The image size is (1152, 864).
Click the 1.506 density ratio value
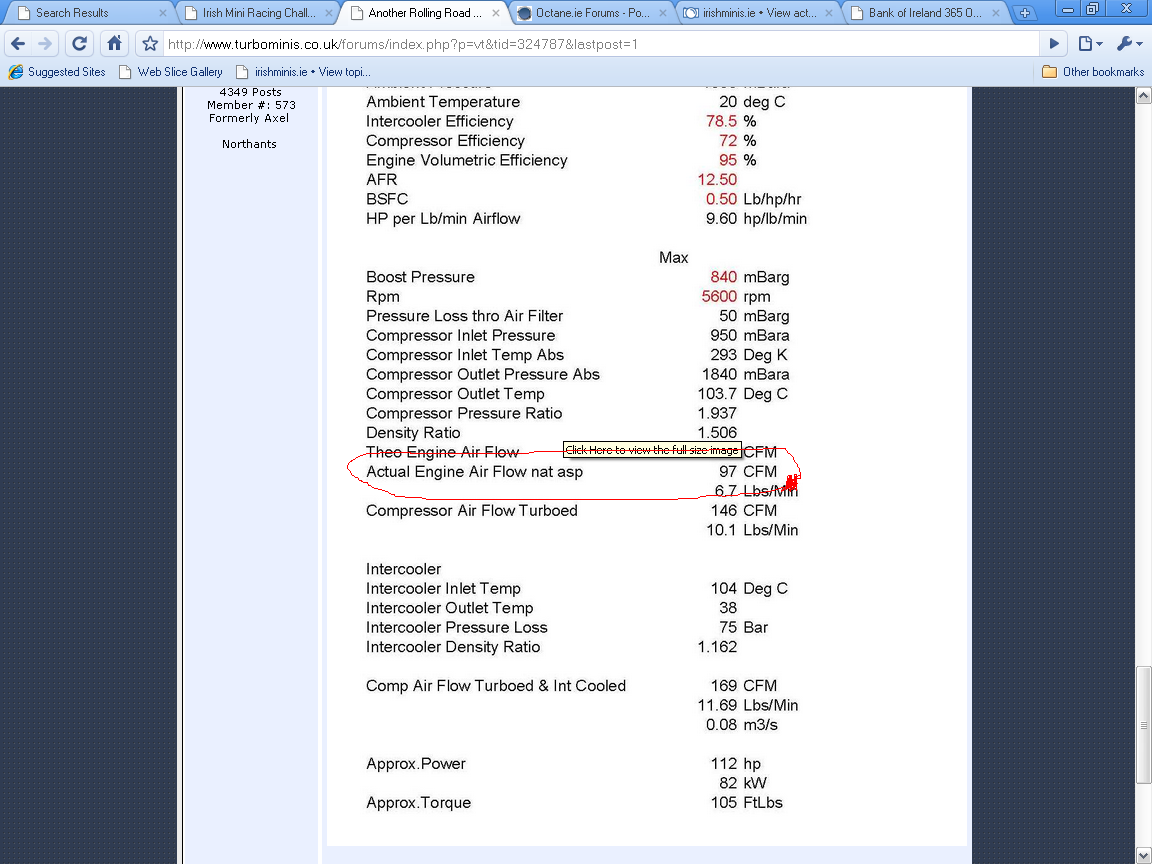(x=717, y=433)
